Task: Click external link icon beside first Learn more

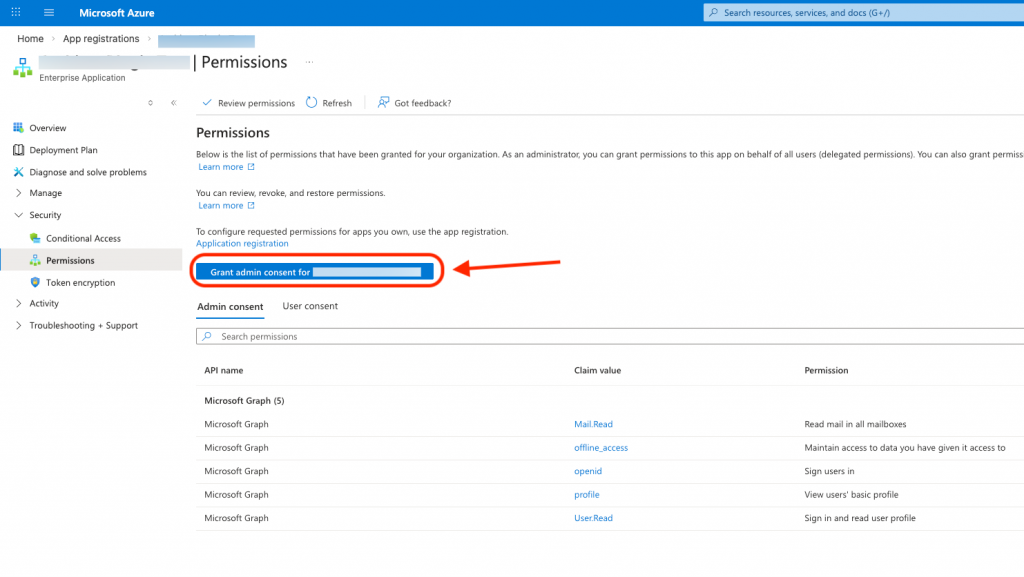Action: (251, 167)
